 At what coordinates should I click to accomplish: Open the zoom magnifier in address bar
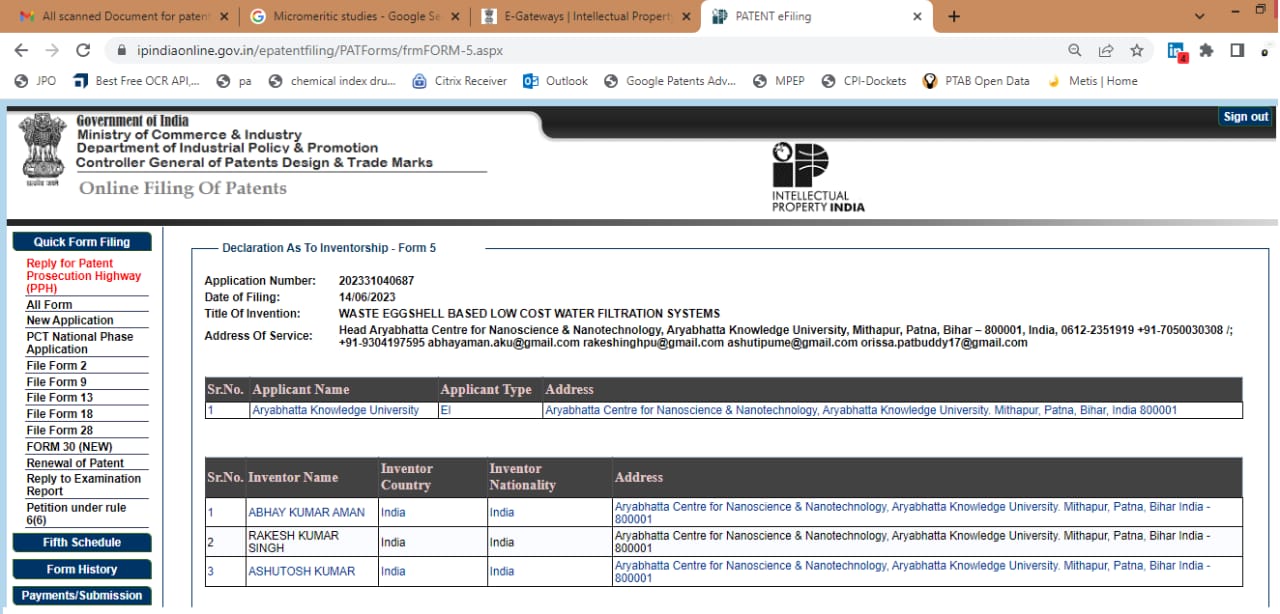1074,50
